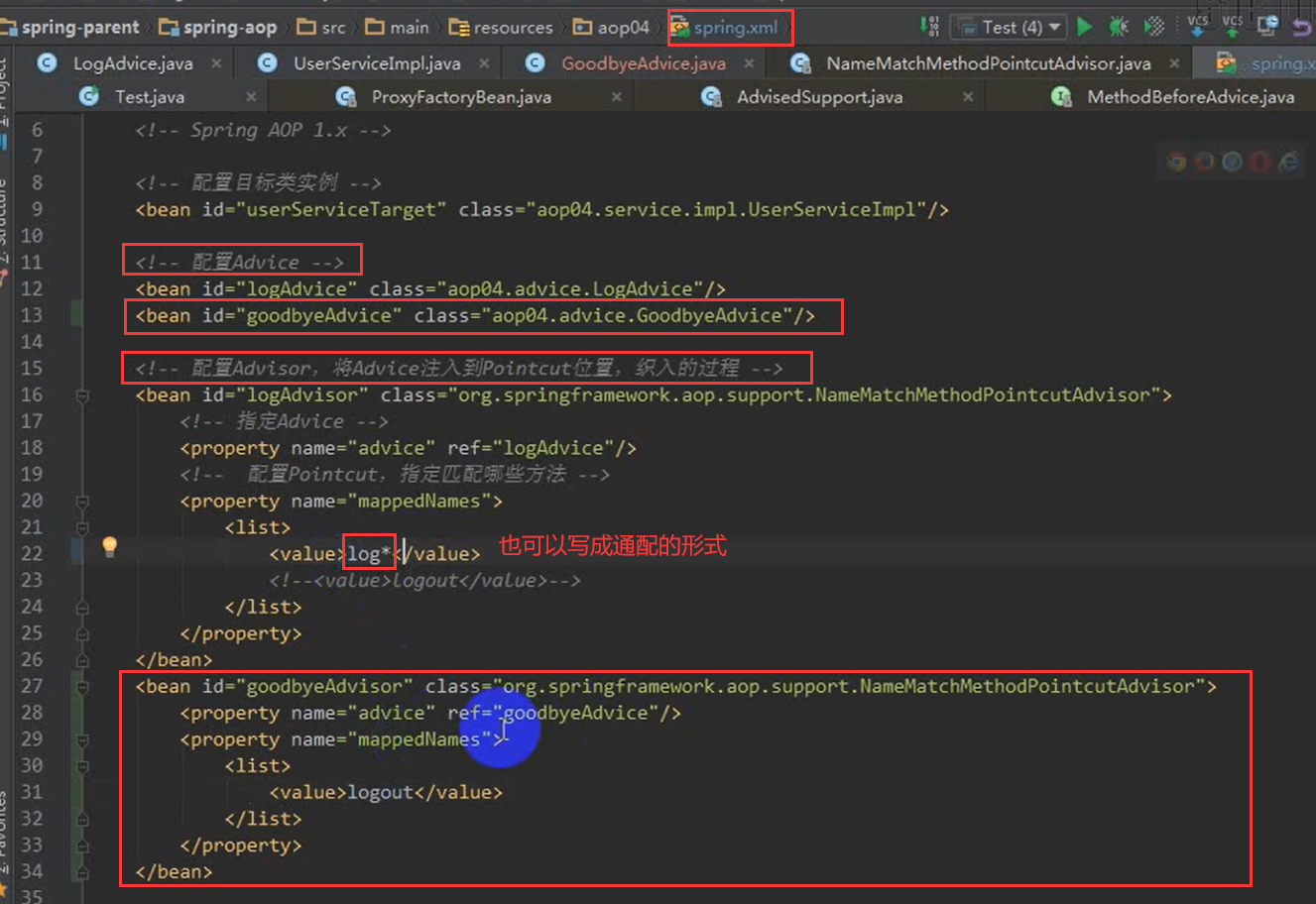Switch to the ProxyFactoryBean.java tab
This screenshot has height=904, width=1316.
coord(461,97)
